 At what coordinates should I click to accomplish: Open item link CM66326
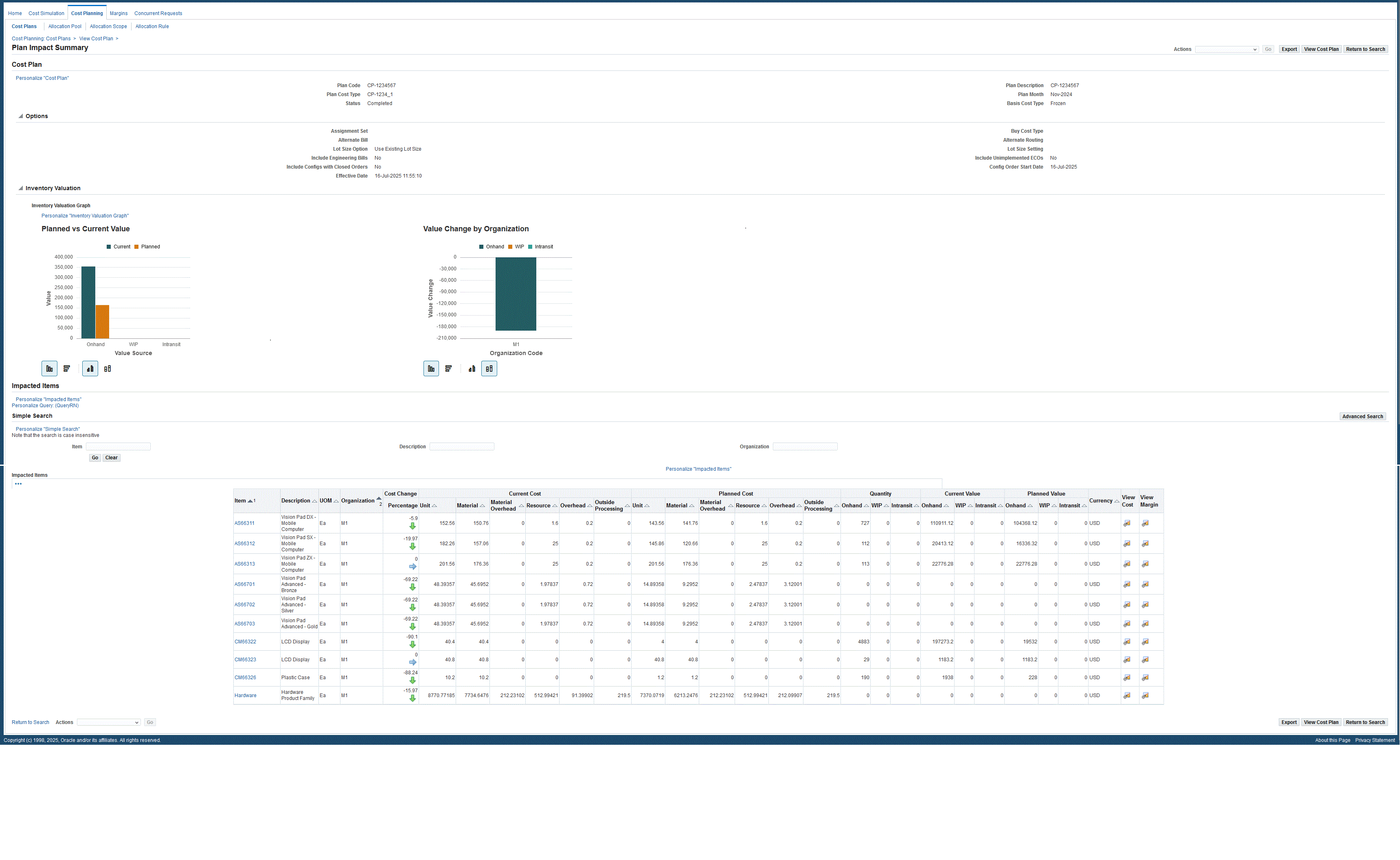(x=245, y=678)
